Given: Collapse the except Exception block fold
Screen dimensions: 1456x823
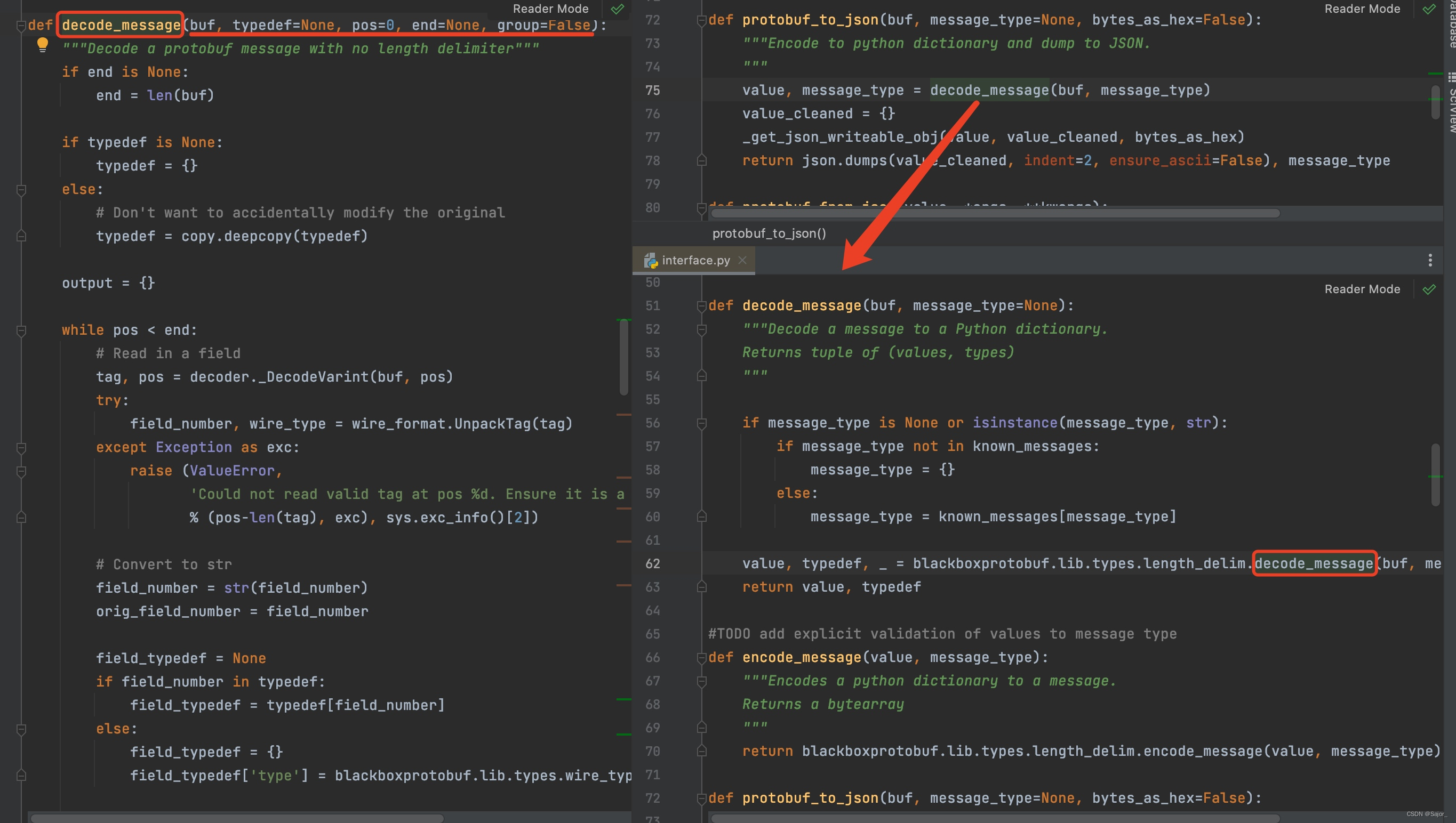Looking at the screenshot, I should tap(21, 448).
